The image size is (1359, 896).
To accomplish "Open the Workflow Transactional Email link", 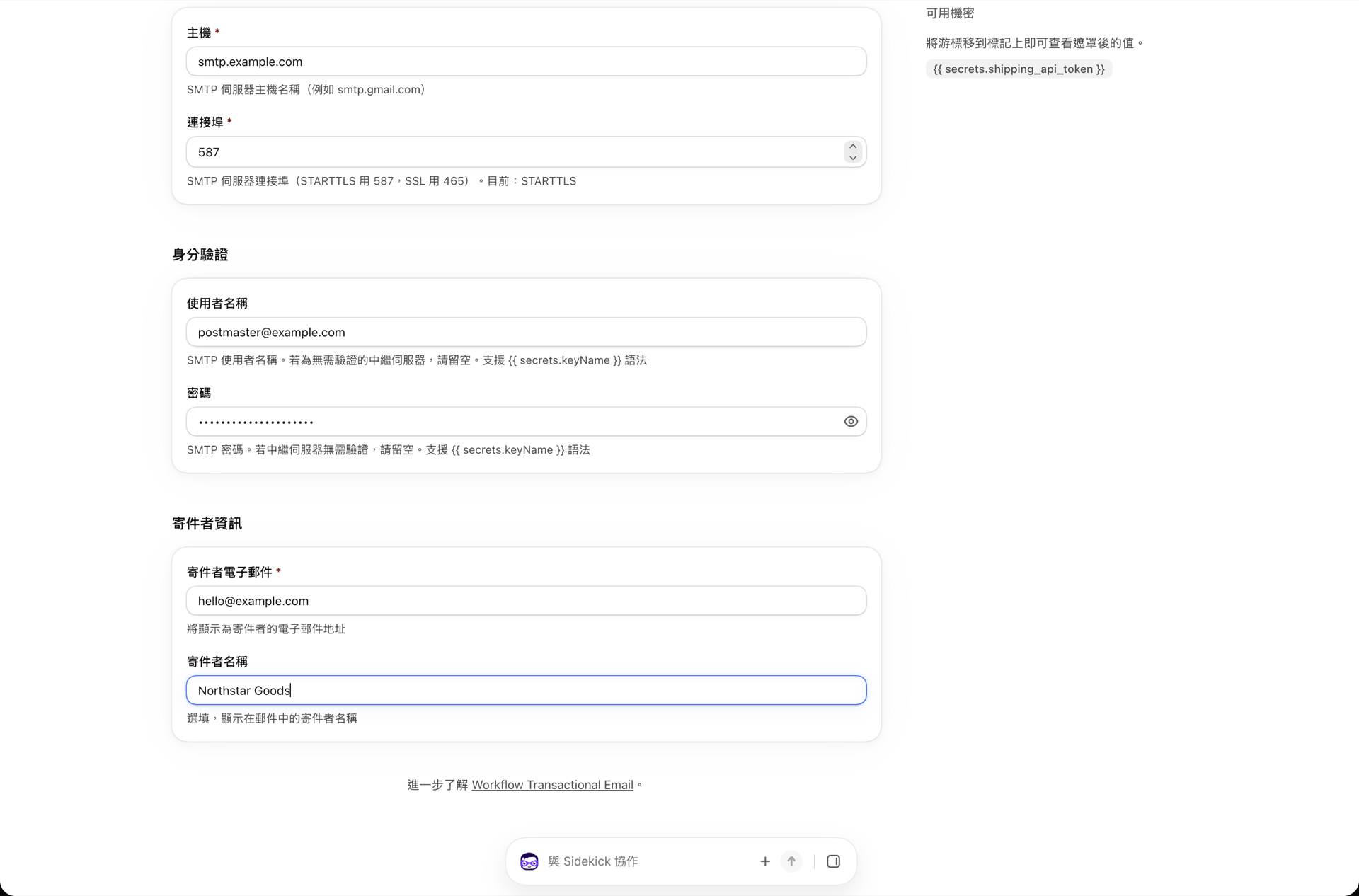I will pos(552,784).
